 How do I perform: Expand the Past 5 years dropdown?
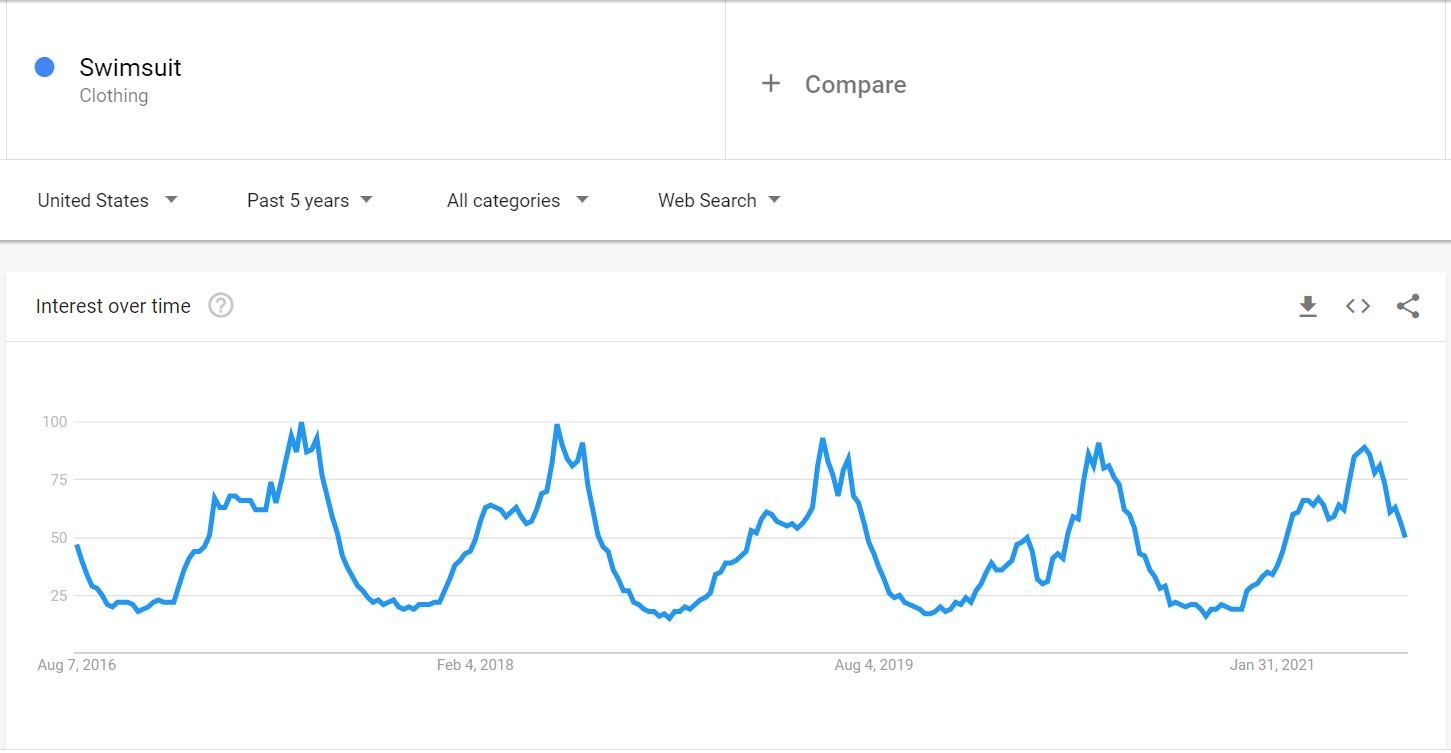309,200
